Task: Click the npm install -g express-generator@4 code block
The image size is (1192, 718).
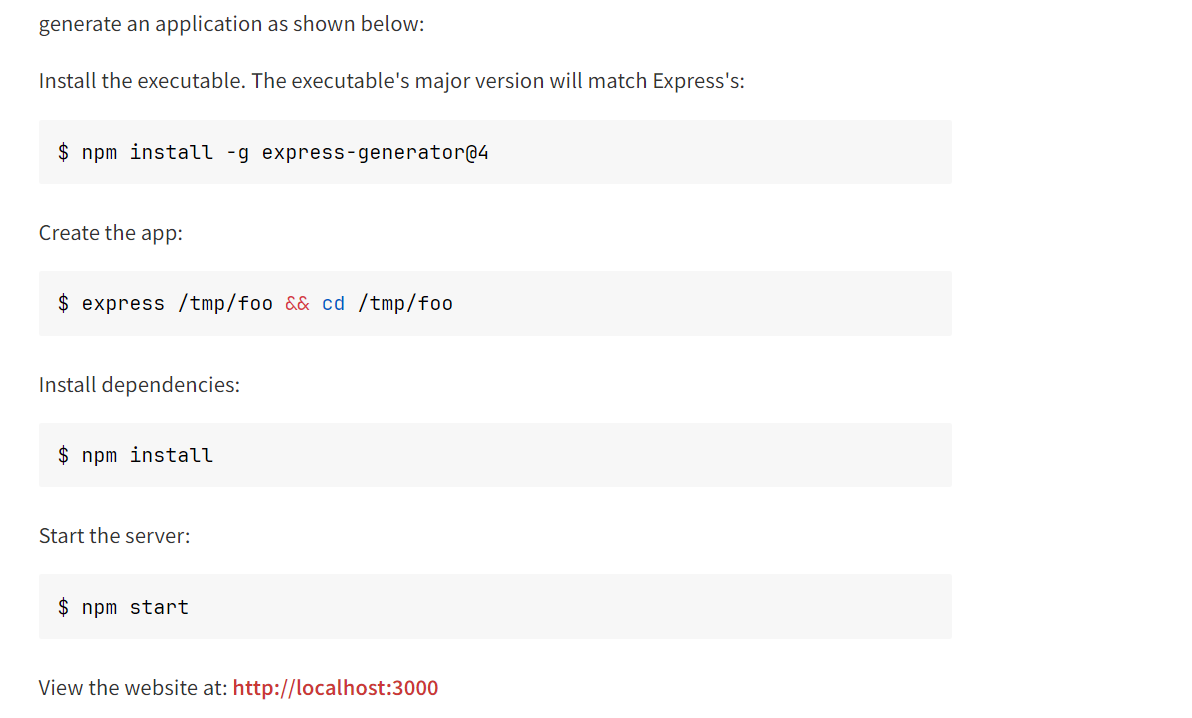Action: tap(600, 152)
